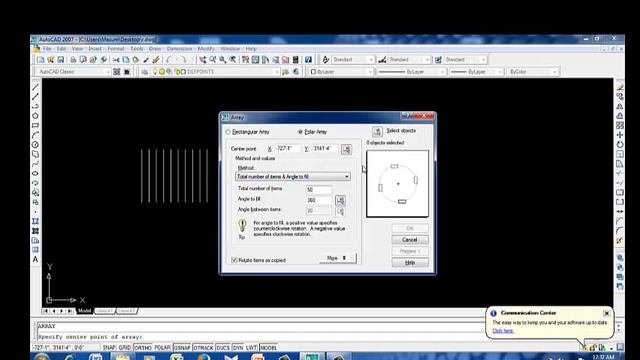Open the dimension style Standard dropdown
Image resolution: width=640 pixels, height=360 pixels.
(409, 60)
